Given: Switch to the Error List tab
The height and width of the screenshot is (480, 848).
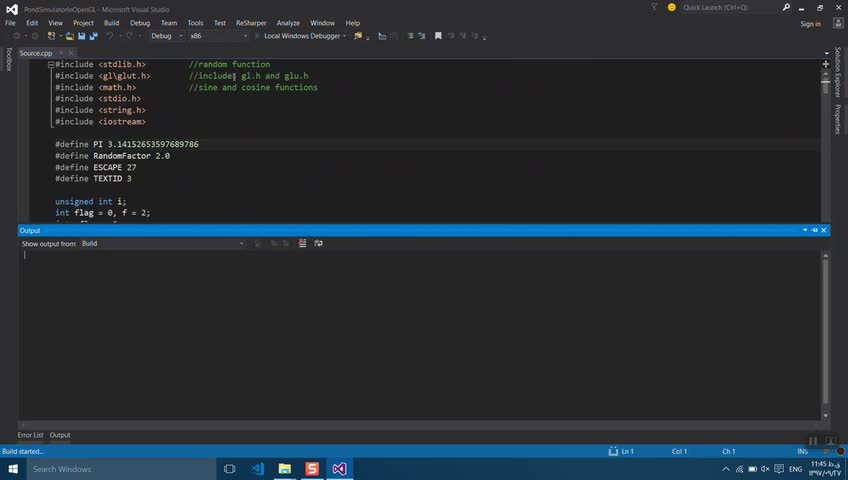Looking at the screenshot, I should click(x=30, y=435).
